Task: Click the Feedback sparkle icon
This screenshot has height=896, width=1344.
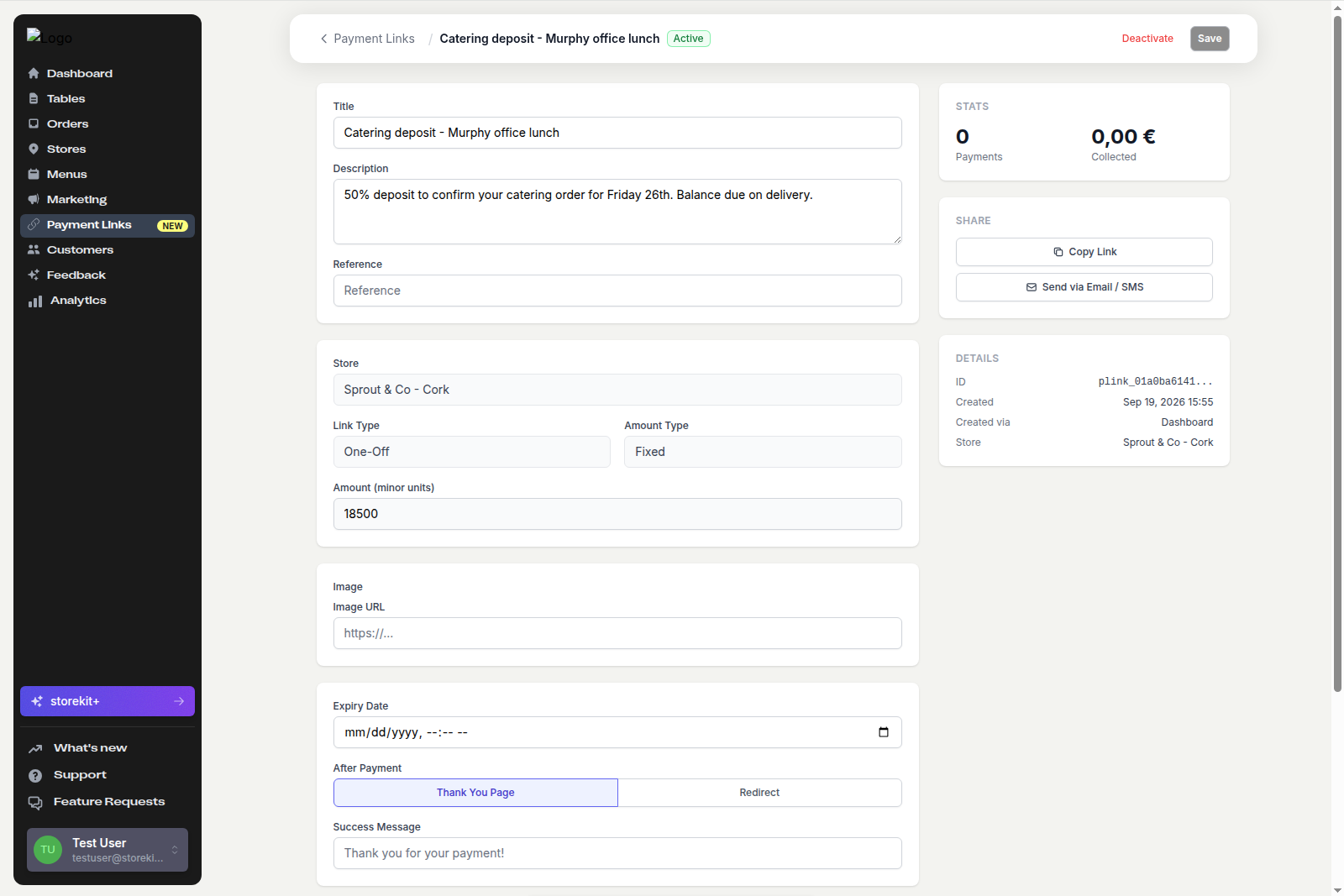Action: (34, 275)
